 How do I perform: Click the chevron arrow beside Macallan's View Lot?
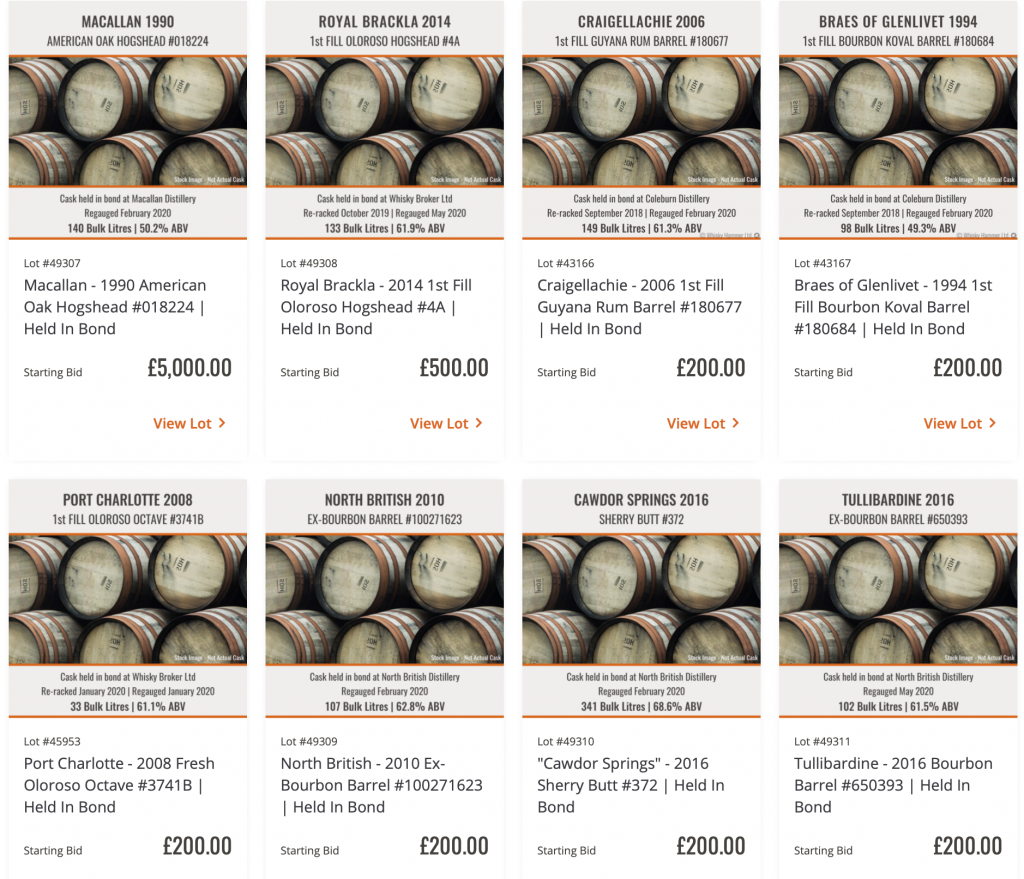pyautogui.click(x=222, y=423)
